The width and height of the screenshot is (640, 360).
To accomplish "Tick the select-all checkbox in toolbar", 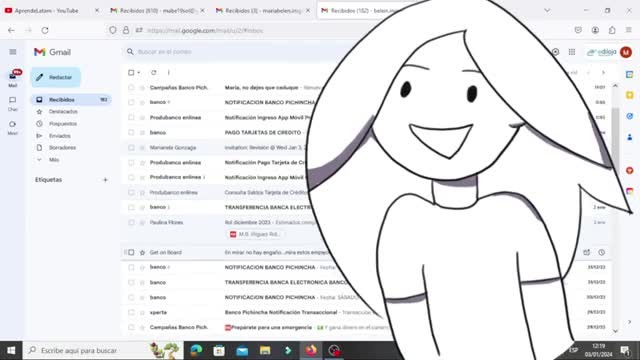I will point(131,73).
